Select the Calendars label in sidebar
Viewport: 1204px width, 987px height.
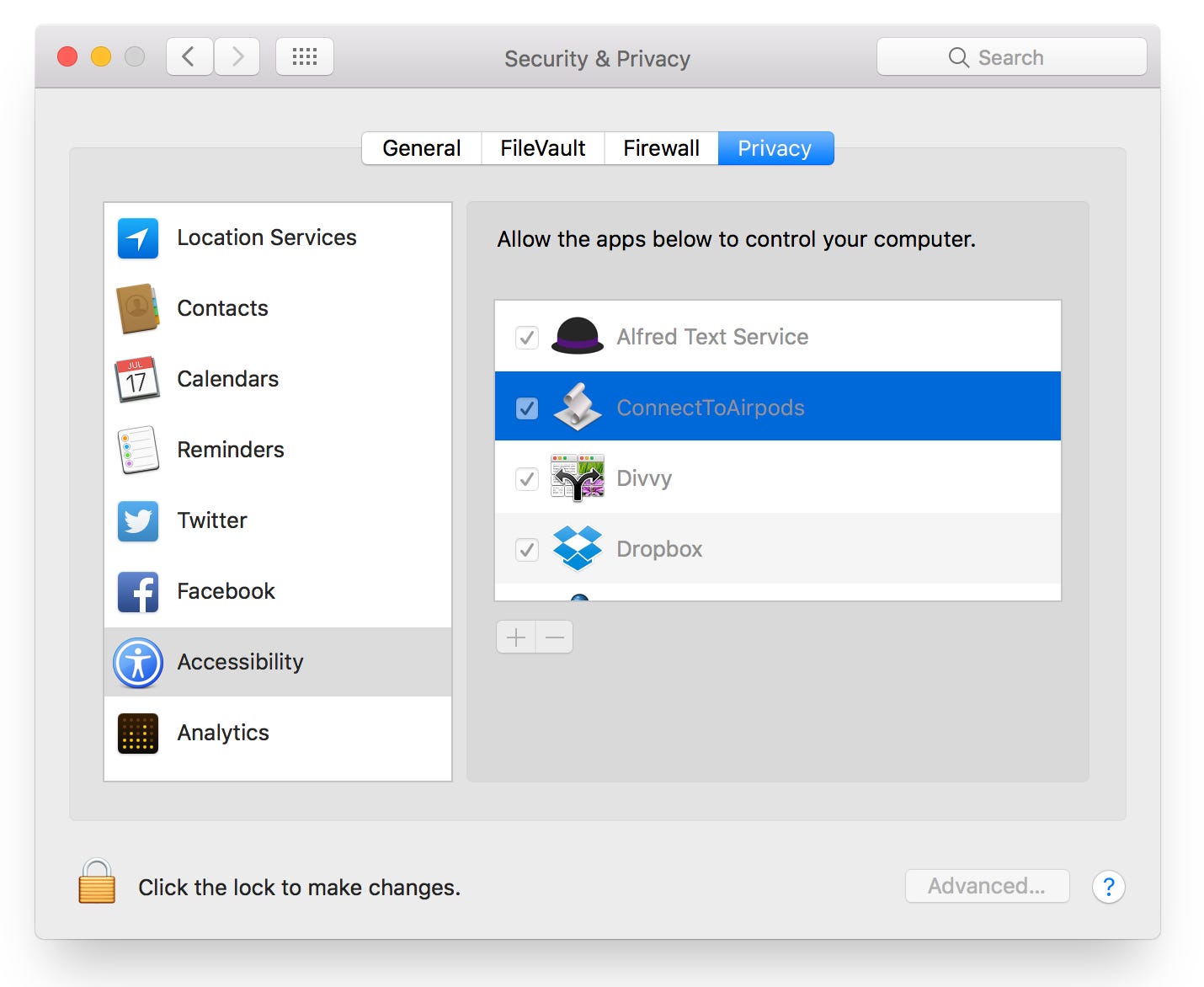[x=228, y=379]
